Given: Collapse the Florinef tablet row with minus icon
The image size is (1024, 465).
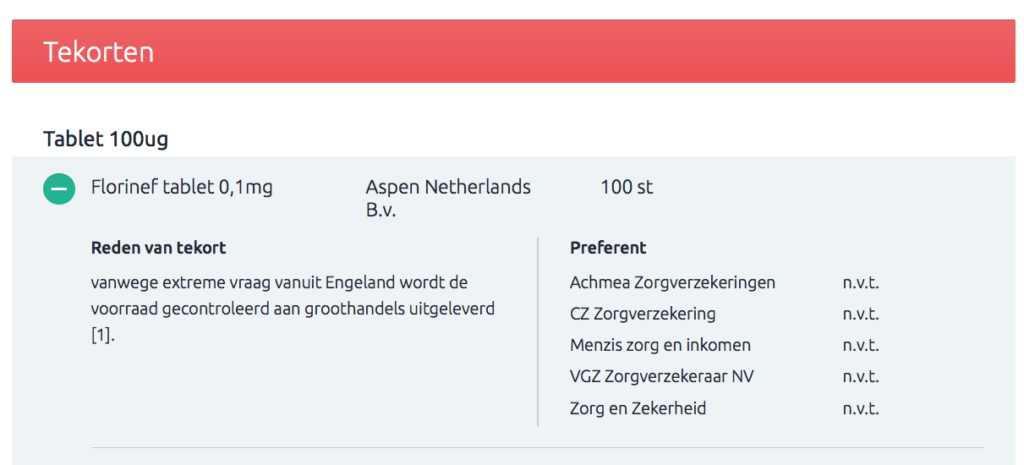Looking at the screenshot, I should point(59,188).
